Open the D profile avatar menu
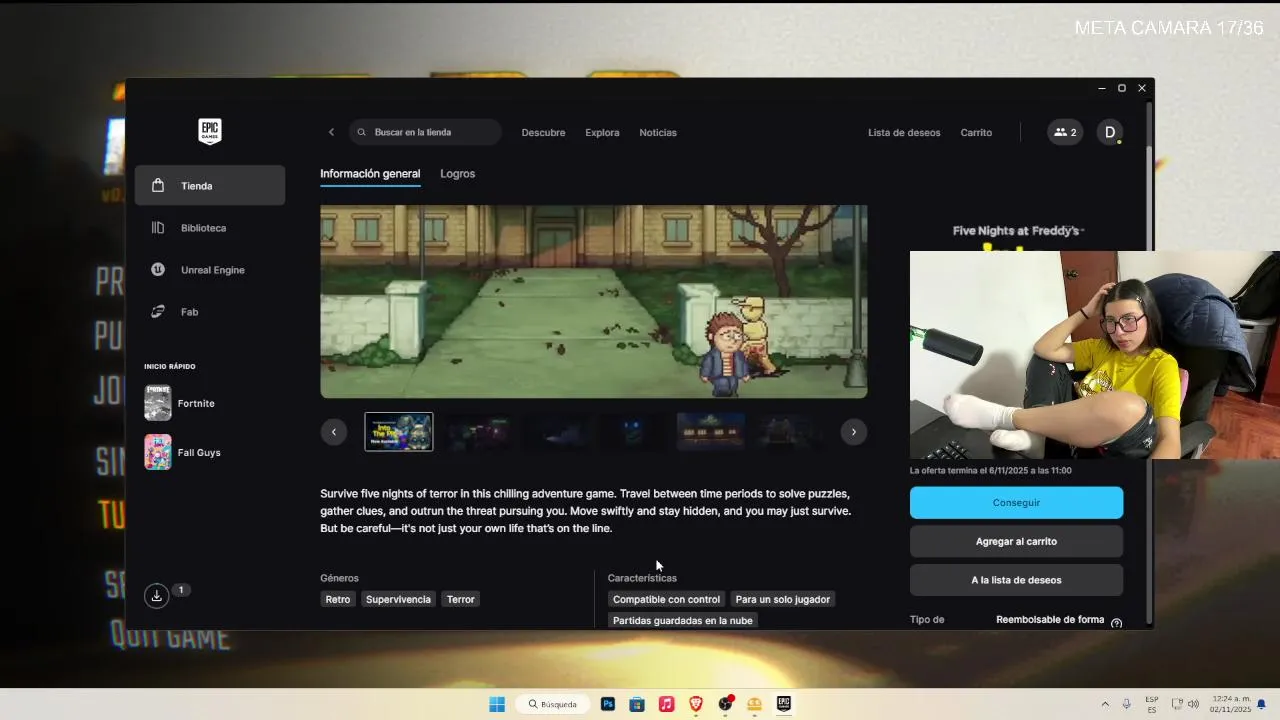 pyautogui.click(x=1110, y=132)
